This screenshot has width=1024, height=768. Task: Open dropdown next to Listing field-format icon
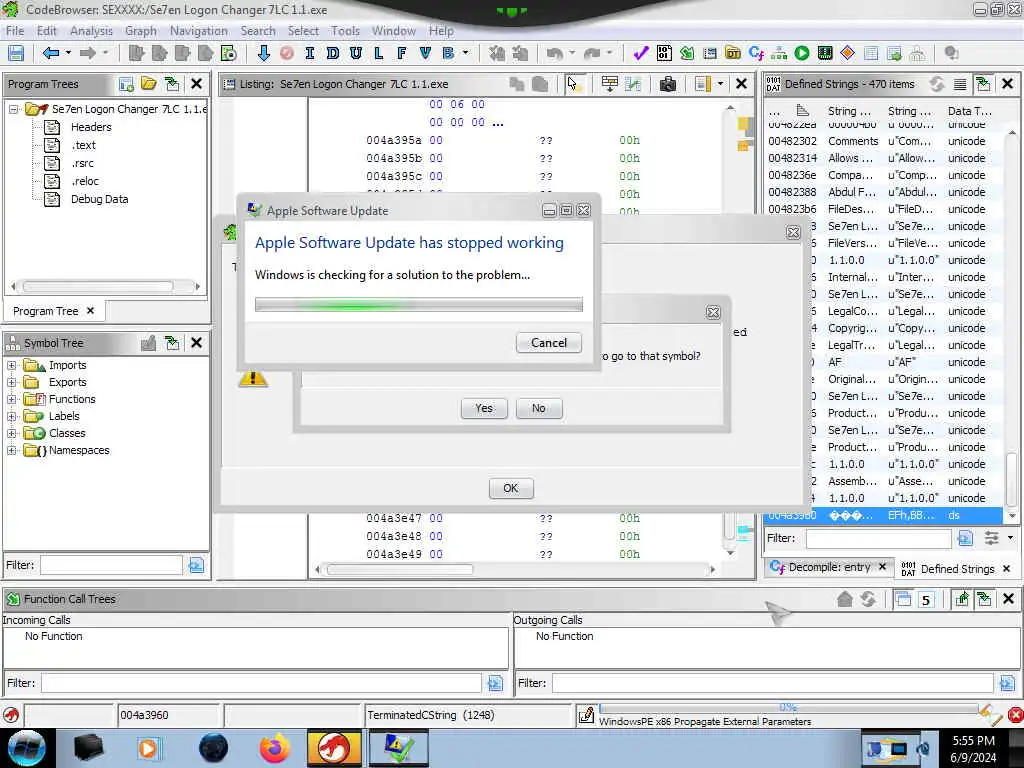coord(720,84)
